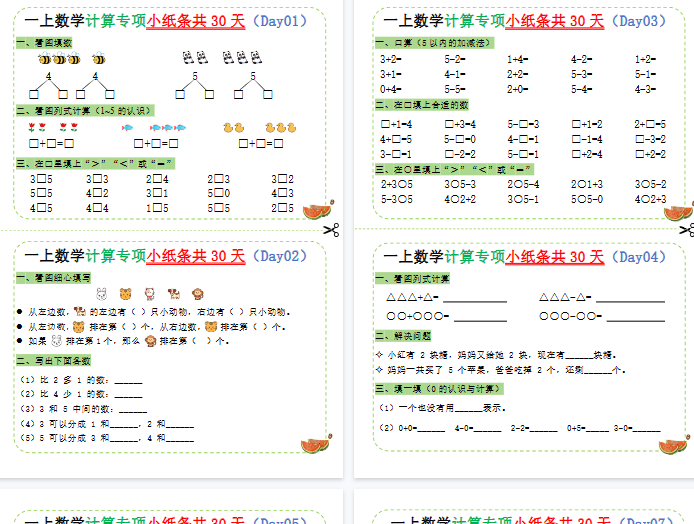Click the heading '三、填一填（0的认识与计算）'
This screenshot has width=694, height=524.
click(x=440, y=389)
